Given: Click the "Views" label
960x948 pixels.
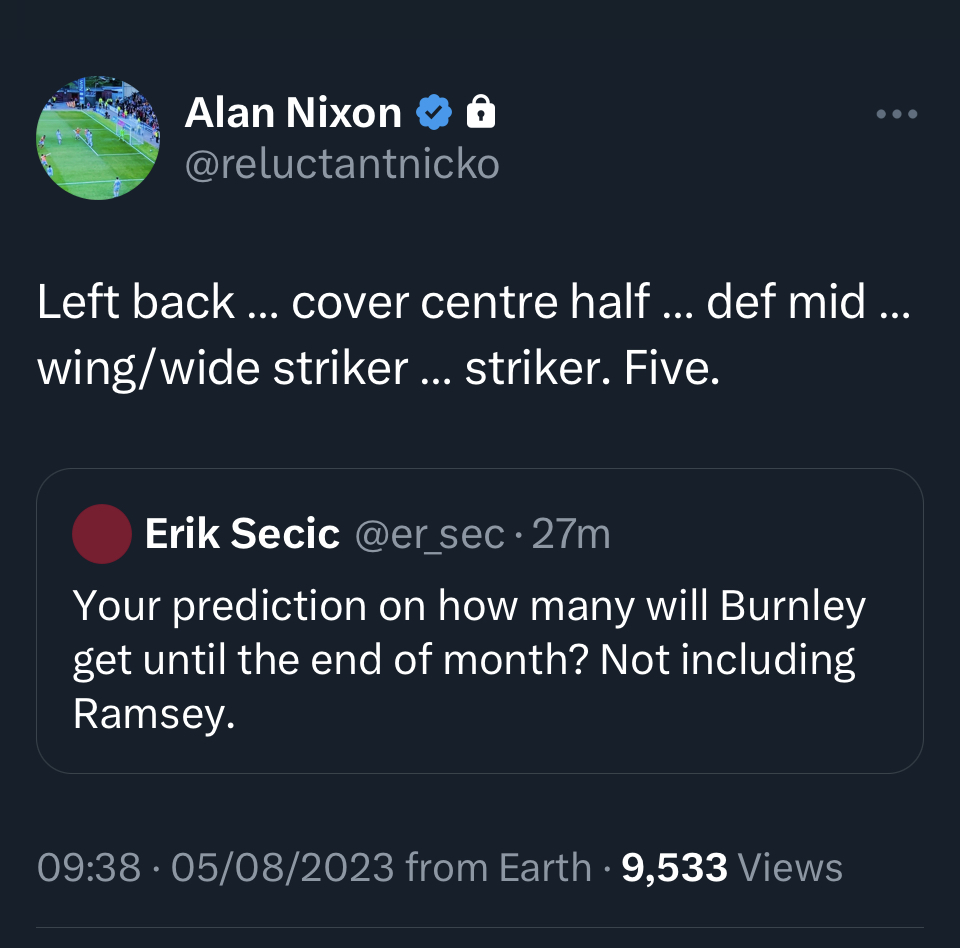Looking at the screenshot, I should click(x=790, y=868).
